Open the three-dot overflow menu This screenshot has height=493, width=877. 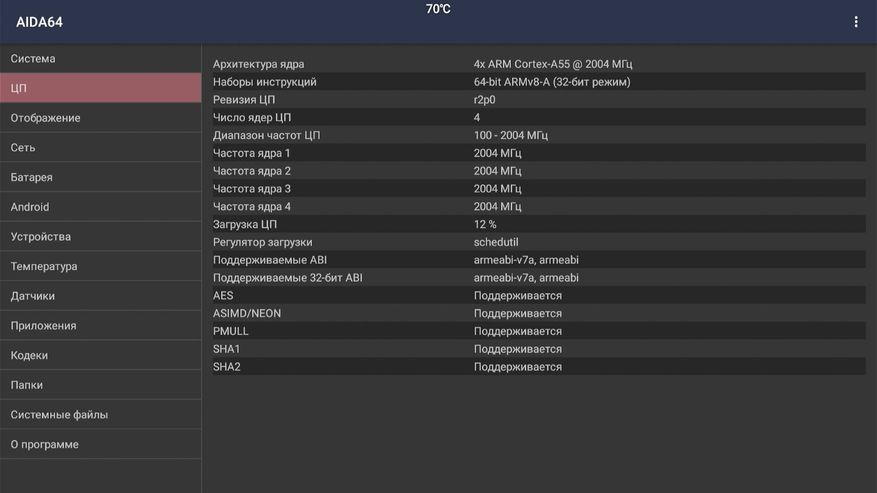click(855, 22)
